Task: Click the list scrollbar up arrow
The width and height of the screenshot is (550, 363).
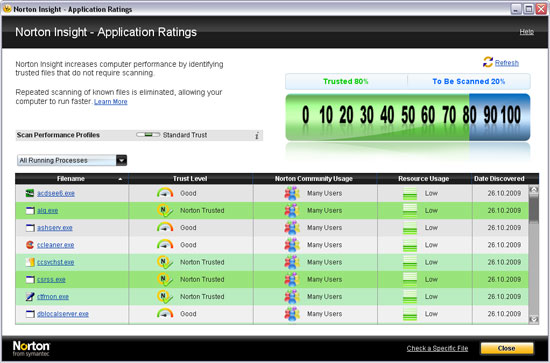Action: click(x=534, y=190)
